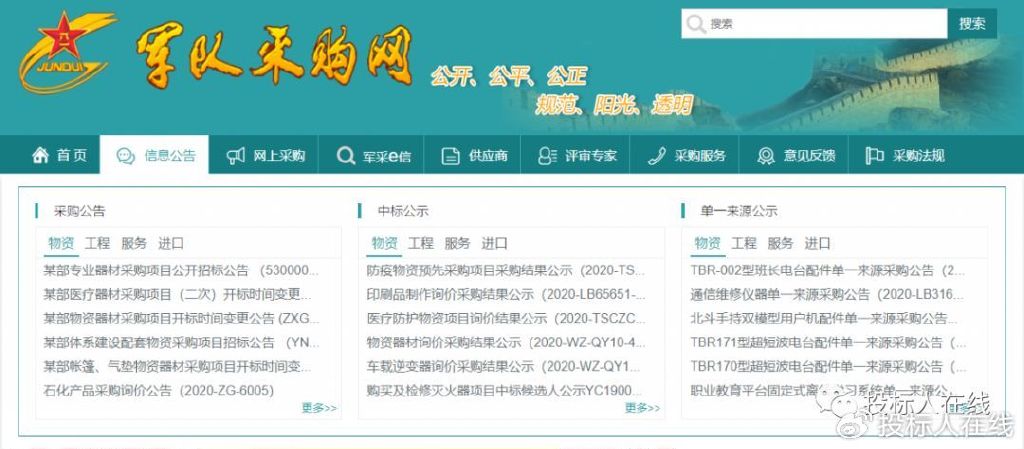Open 防疫物资预先采购项目采购结果公示 link
1024x449 pixels.
(505, 271)
